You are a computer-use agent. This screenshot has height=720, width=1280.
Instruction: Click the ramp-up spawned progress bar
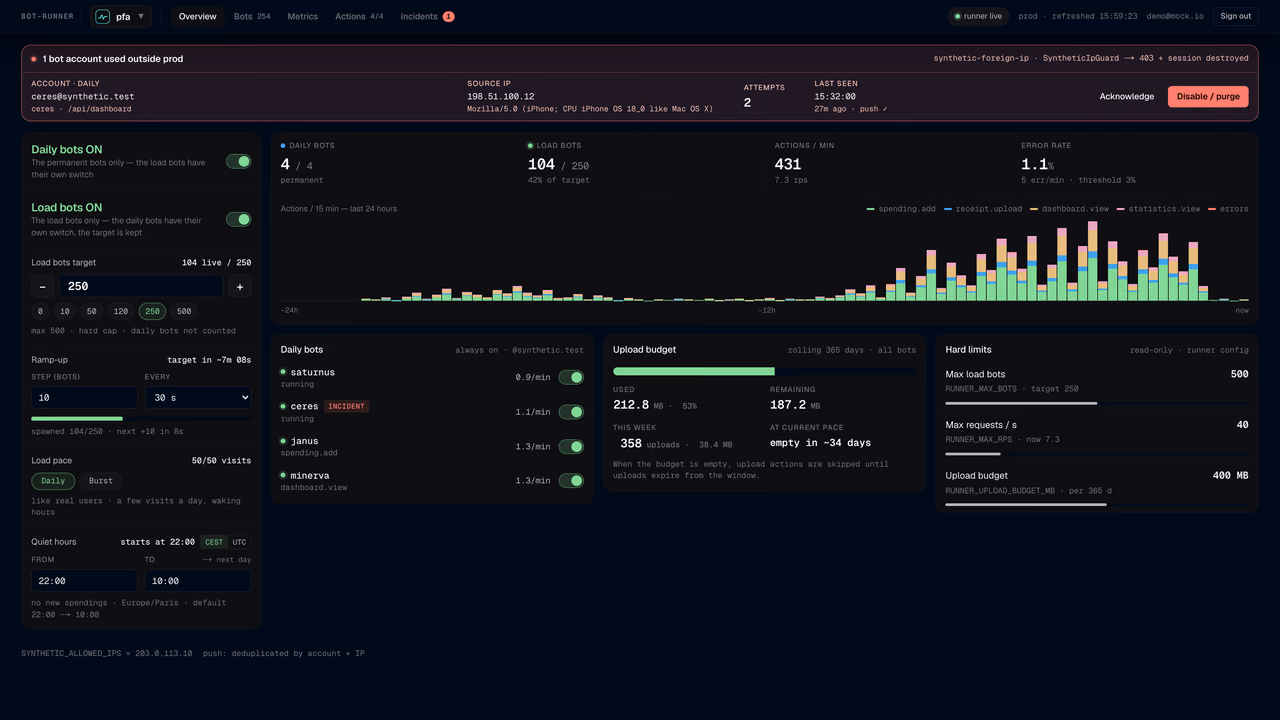[141, 418]
